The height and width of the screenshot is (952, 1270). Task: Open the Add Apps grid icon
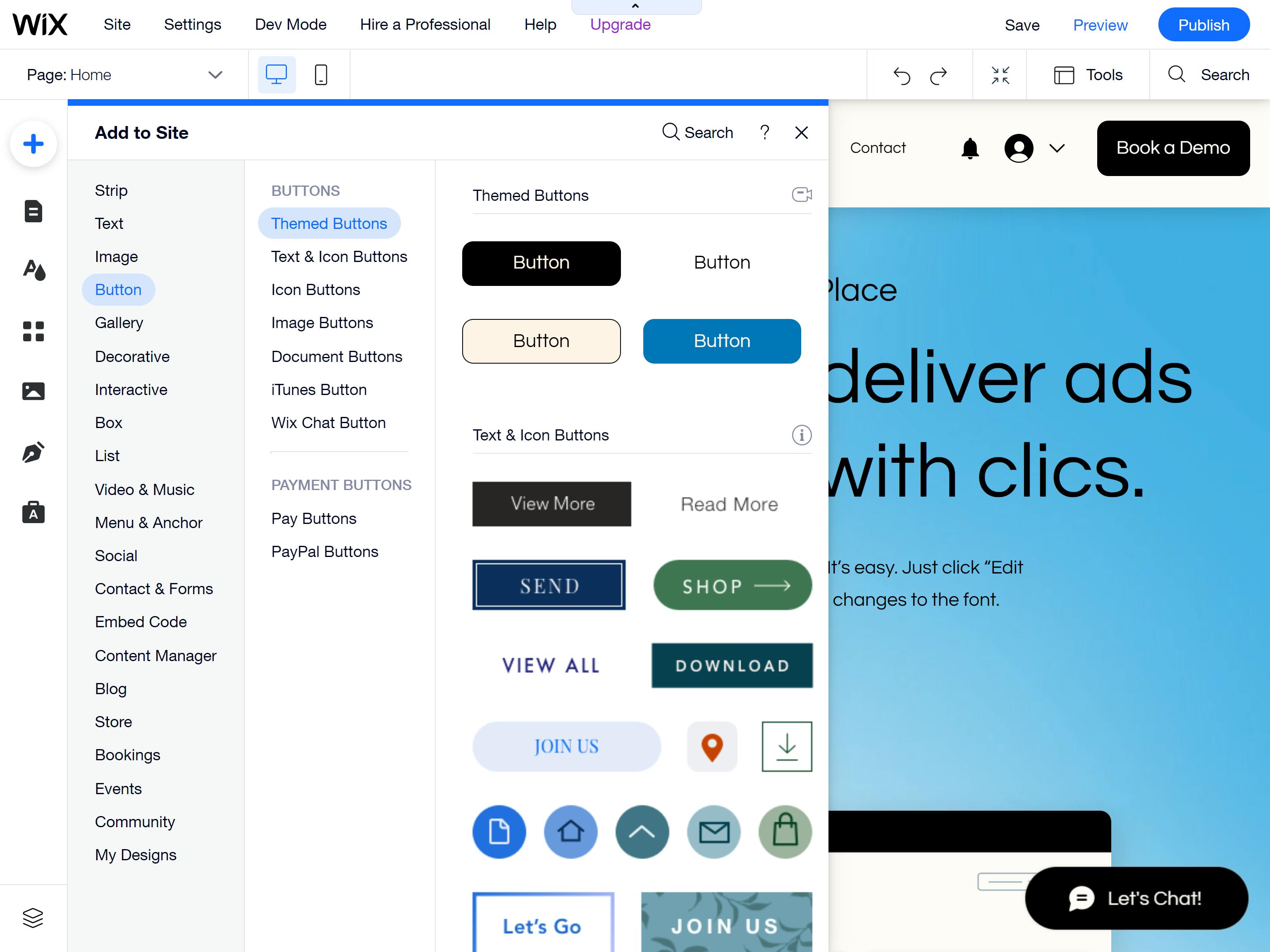33,331
